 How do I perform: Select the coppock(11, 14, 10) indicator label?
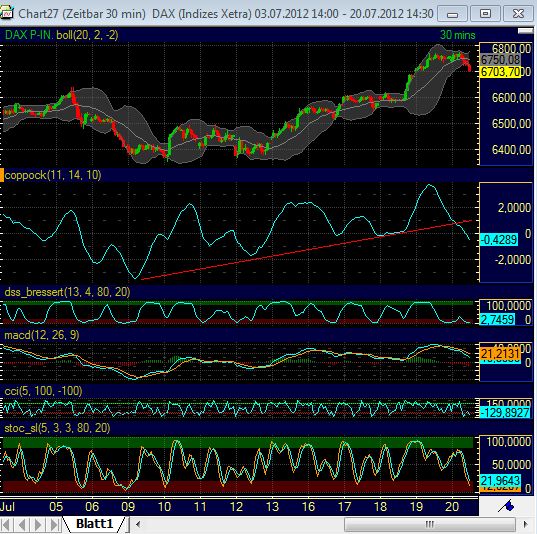click(x=53, y=175)
